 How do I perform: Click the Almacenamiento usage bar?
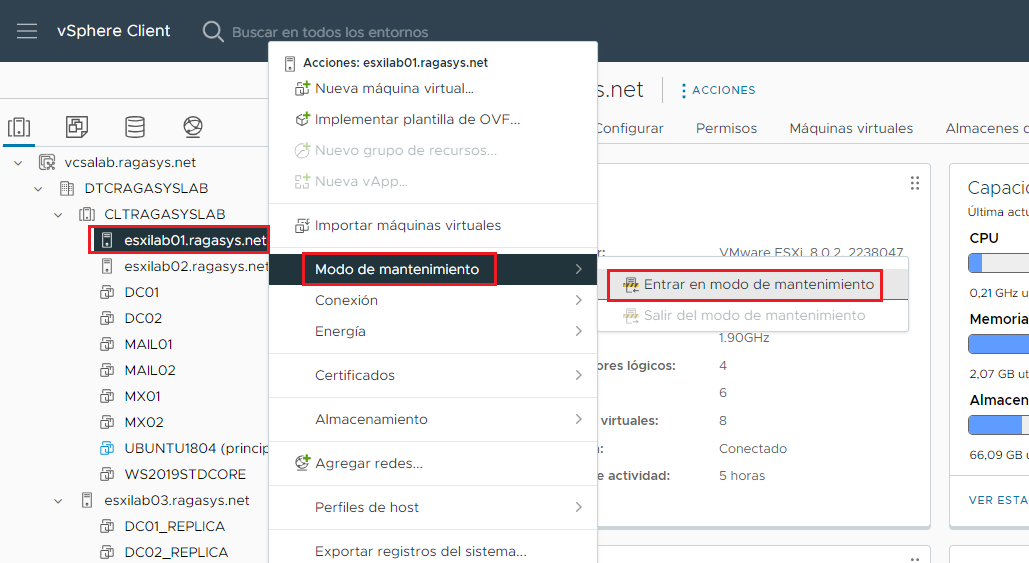(x=998, y=425)
